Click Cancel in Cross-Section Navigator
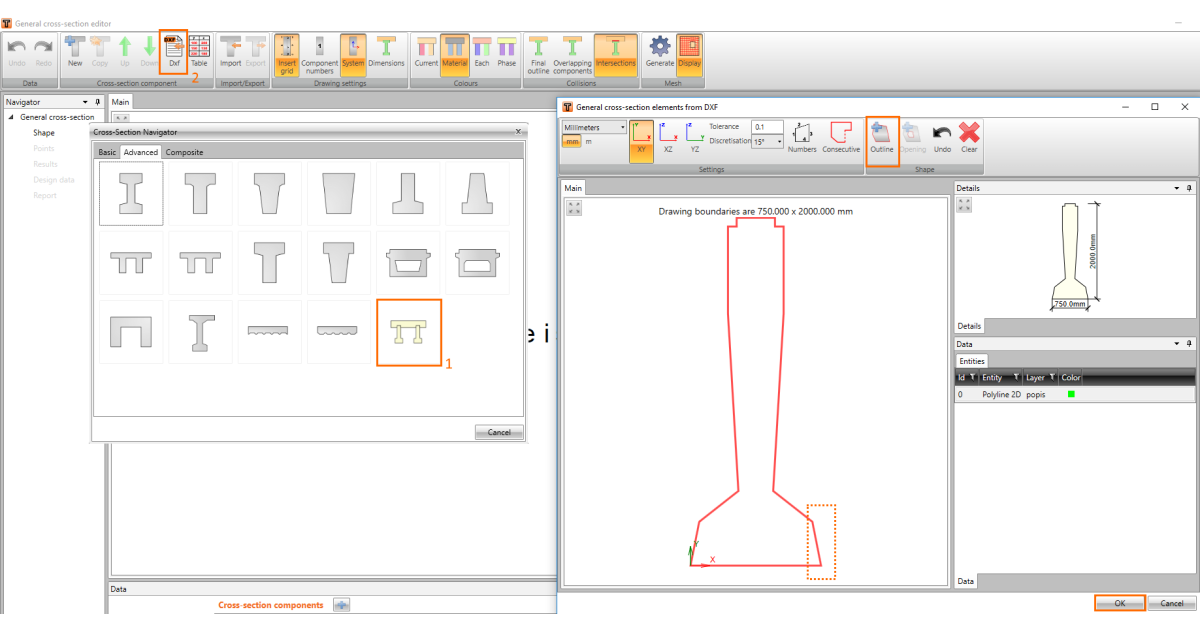This screenshot has height=630, width=1200. (x=499, y=432)
